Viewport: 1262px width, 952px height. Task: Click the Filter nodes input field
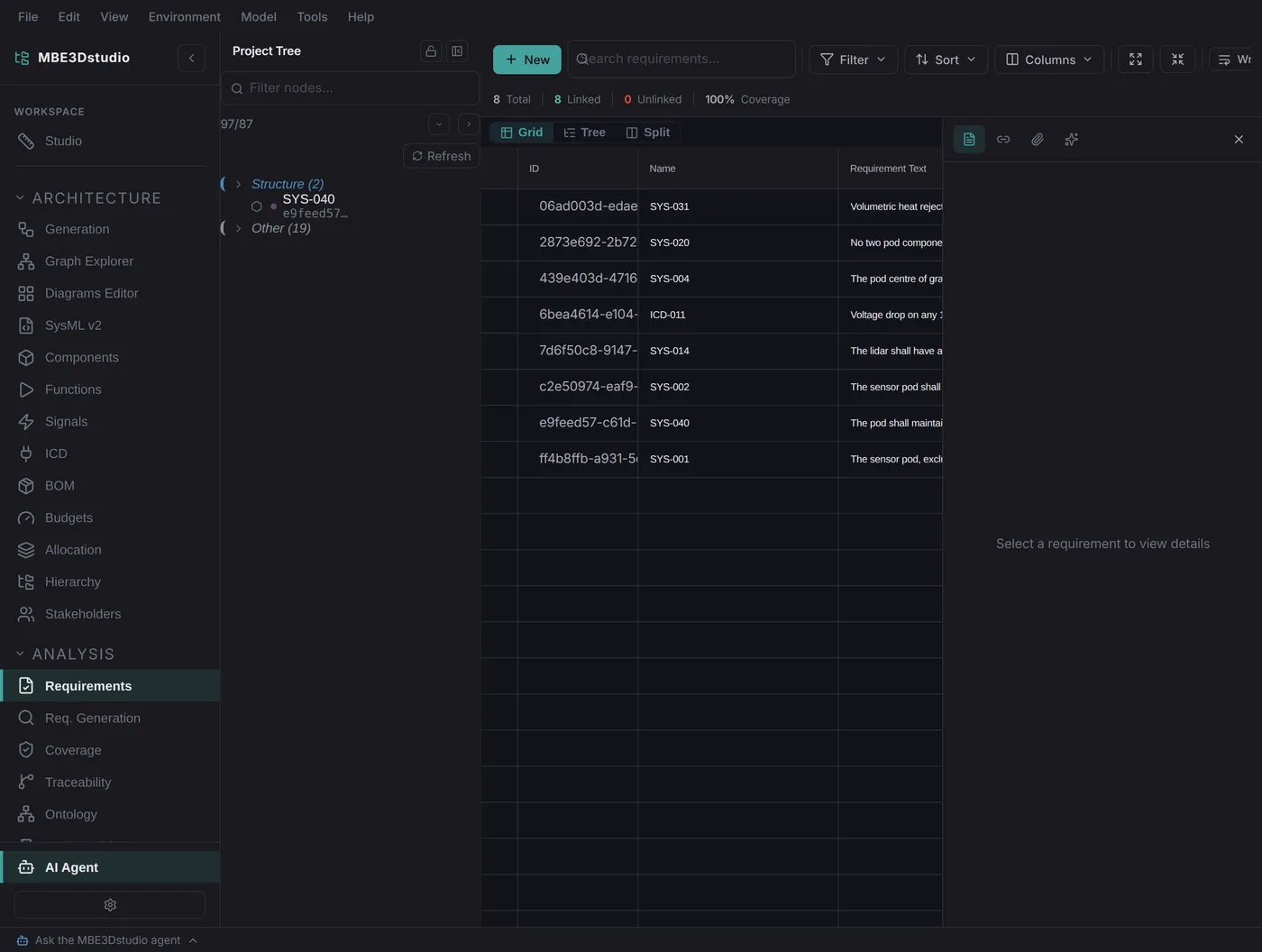(x=350, y=88)
